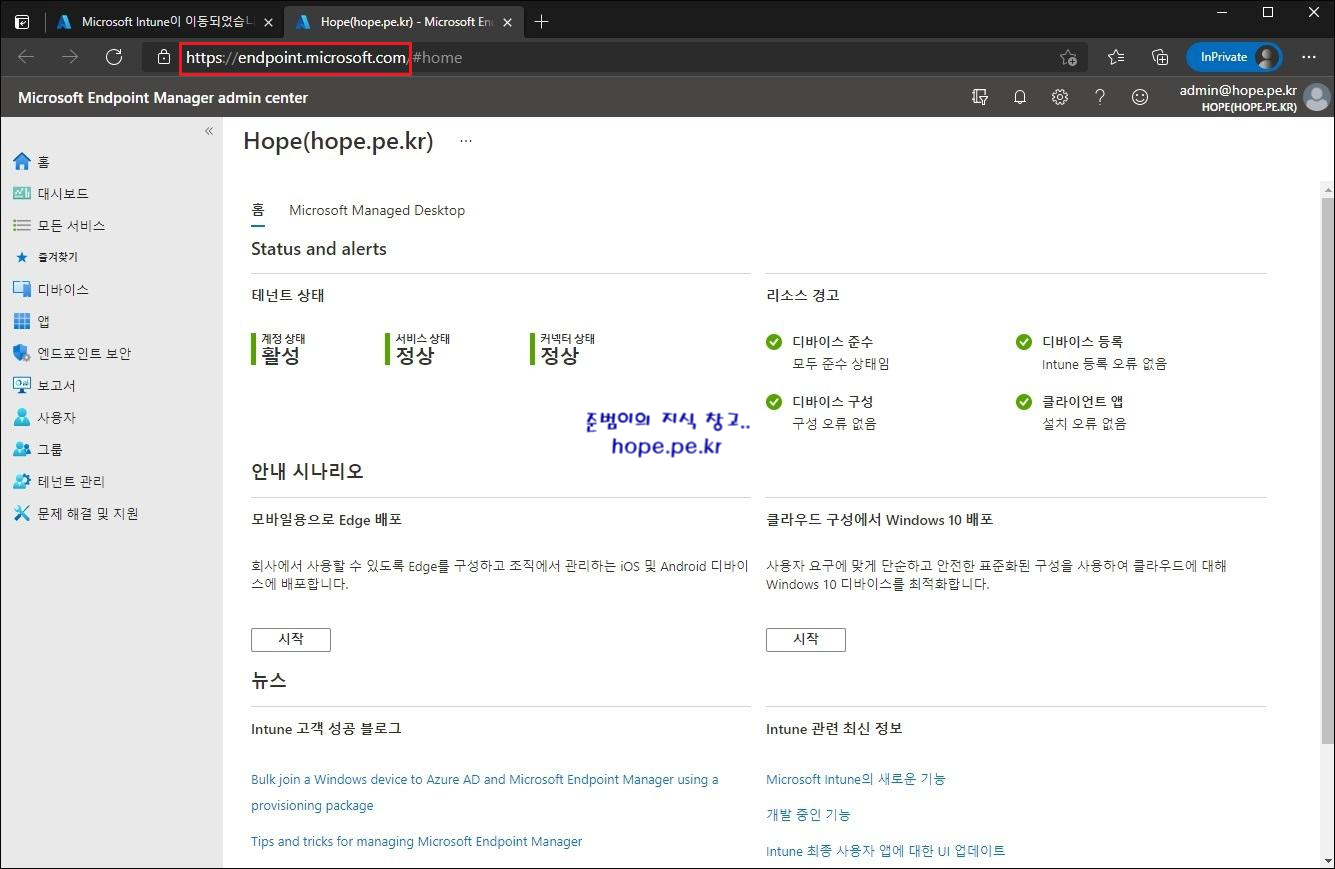Open 대시보드 dashboard in sidebar
This screenshot has width=1335, height=869.
51,194
